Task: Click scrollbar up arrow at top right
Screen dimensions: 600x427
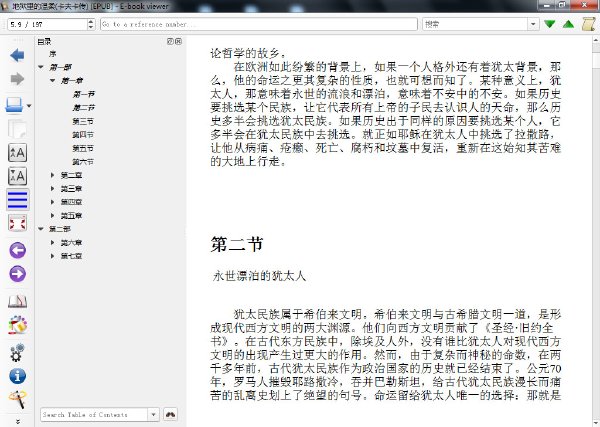Action: [x=596, y=40]
